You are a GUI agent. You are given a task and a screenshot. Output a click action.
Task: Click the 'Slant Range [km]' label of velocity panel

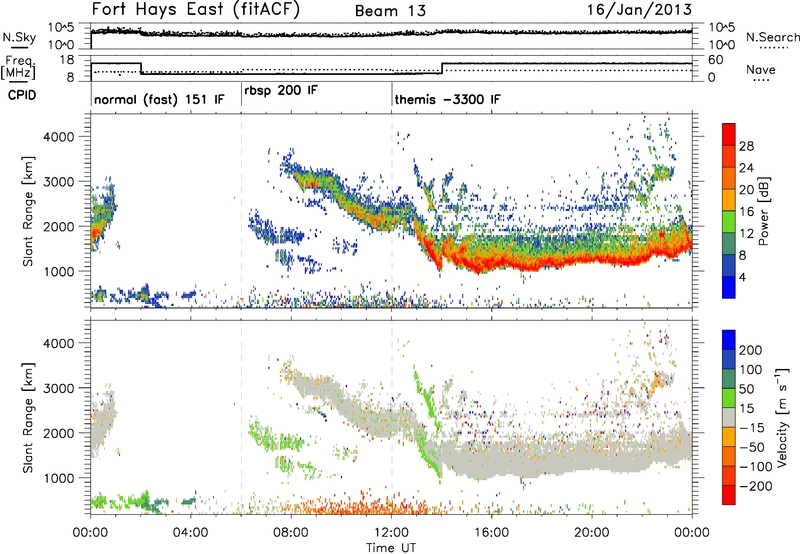pos(28,418)
